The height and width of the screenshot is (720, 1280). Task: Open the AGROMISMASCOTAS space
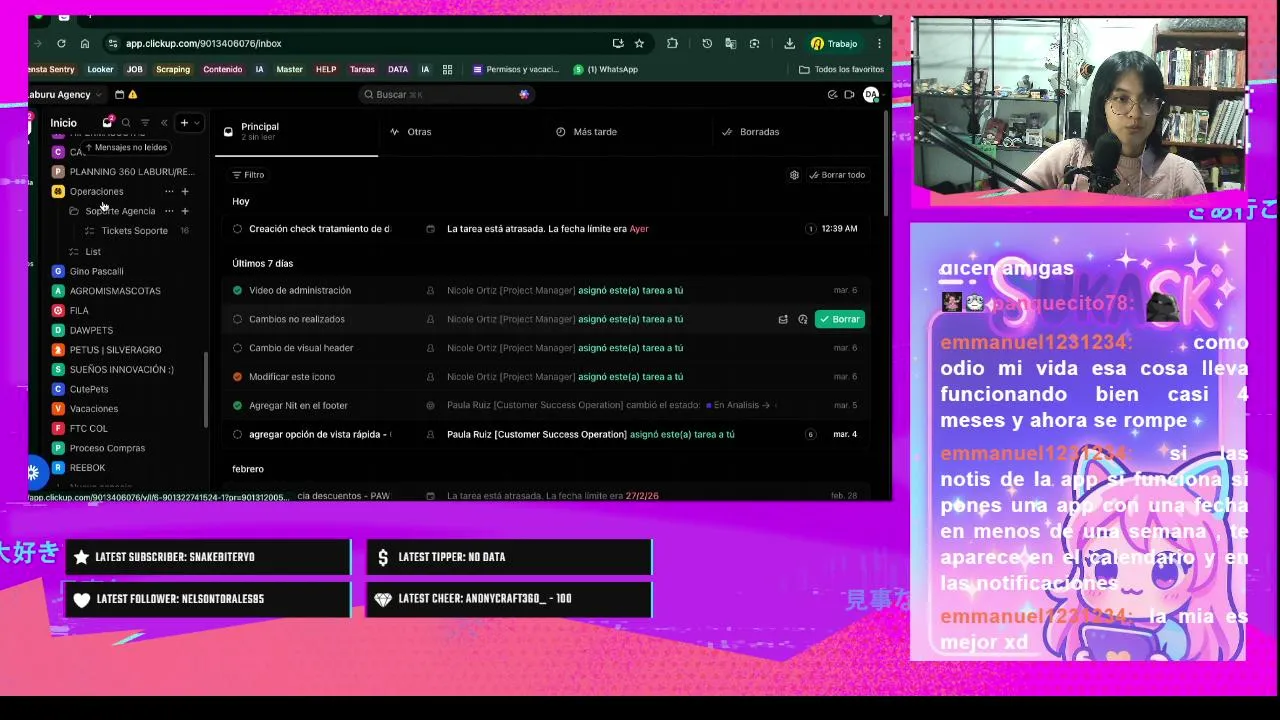115,291
